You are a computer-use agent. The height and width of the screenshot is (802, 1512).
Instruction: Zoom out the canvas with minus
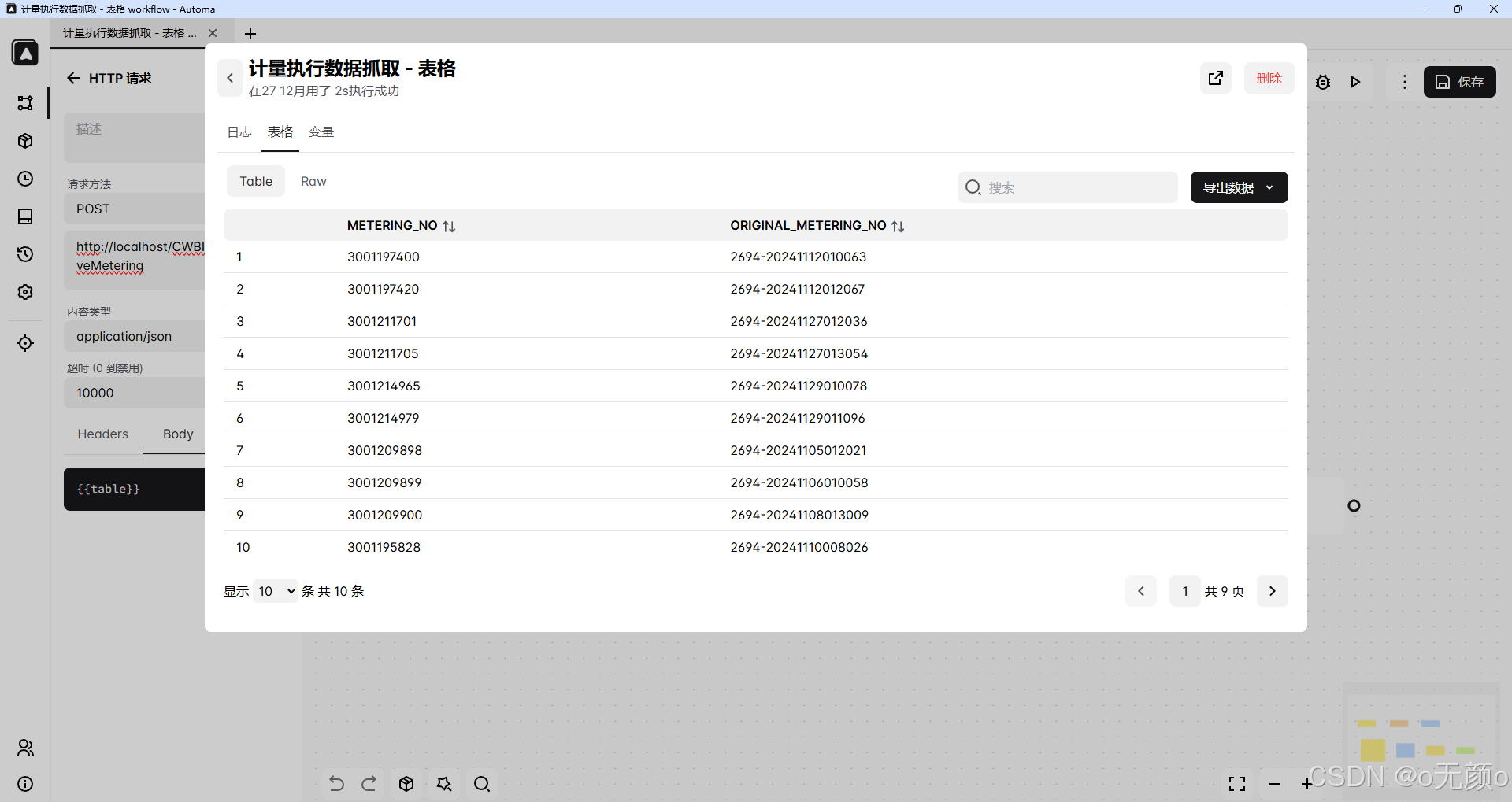1275,784
